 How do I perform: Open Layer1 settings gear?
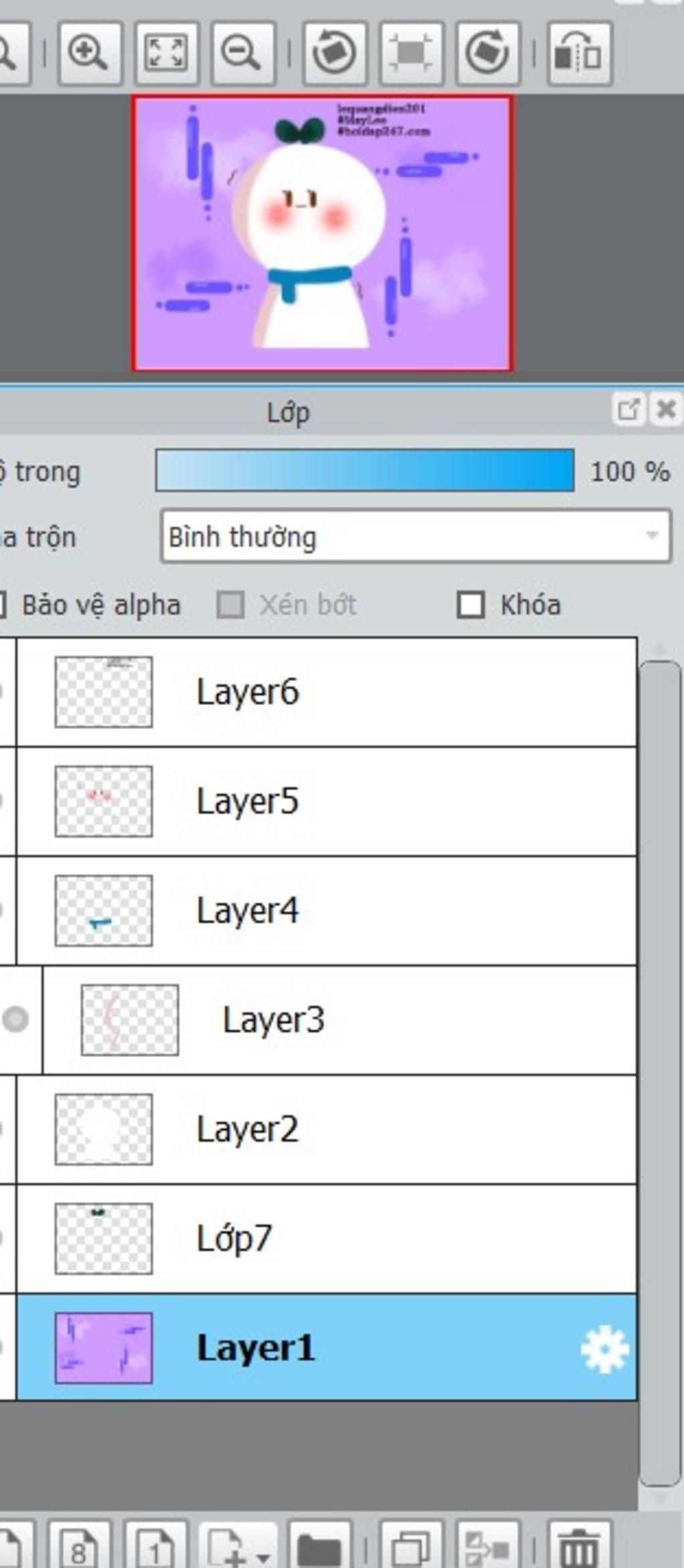(x=605, y=1349)
